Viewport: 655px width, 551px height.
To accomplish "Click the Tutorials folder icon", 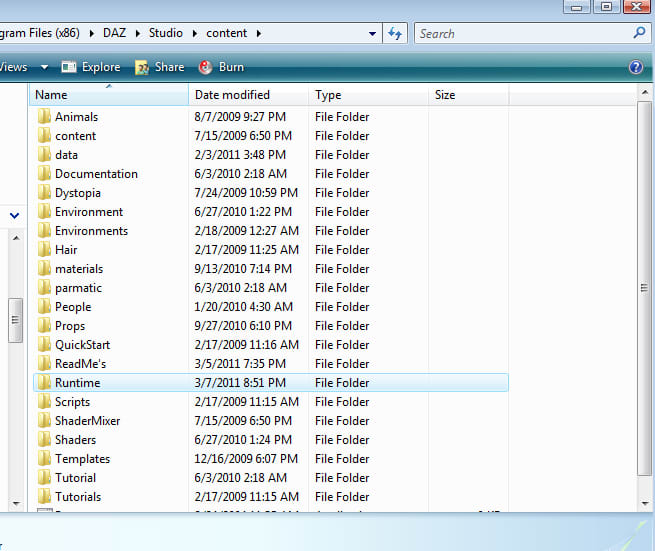I will click(x=44, y=497).
